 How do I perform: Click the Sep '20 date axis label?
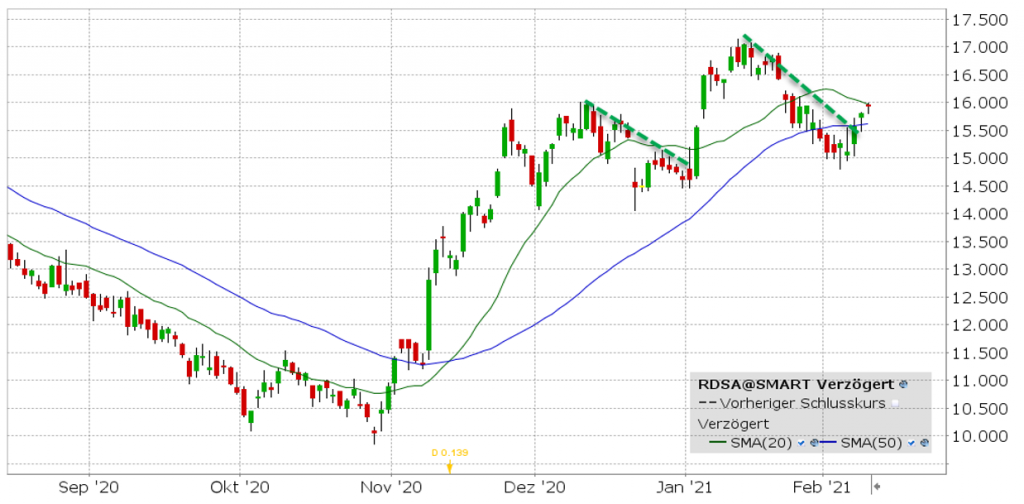pyautogui.click(x=89, y=487)
